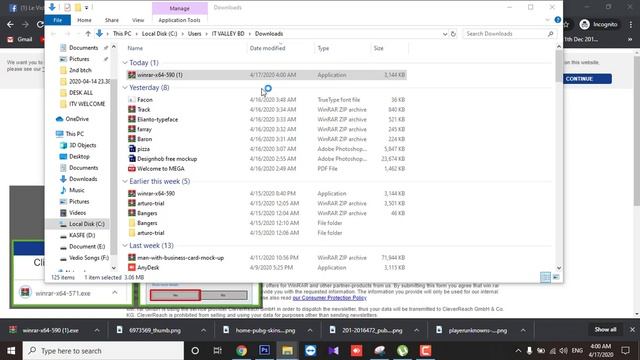This screenshot has height=360, width=640.
Task: Click the Refresh button in address bar
Action: point(453,34)
